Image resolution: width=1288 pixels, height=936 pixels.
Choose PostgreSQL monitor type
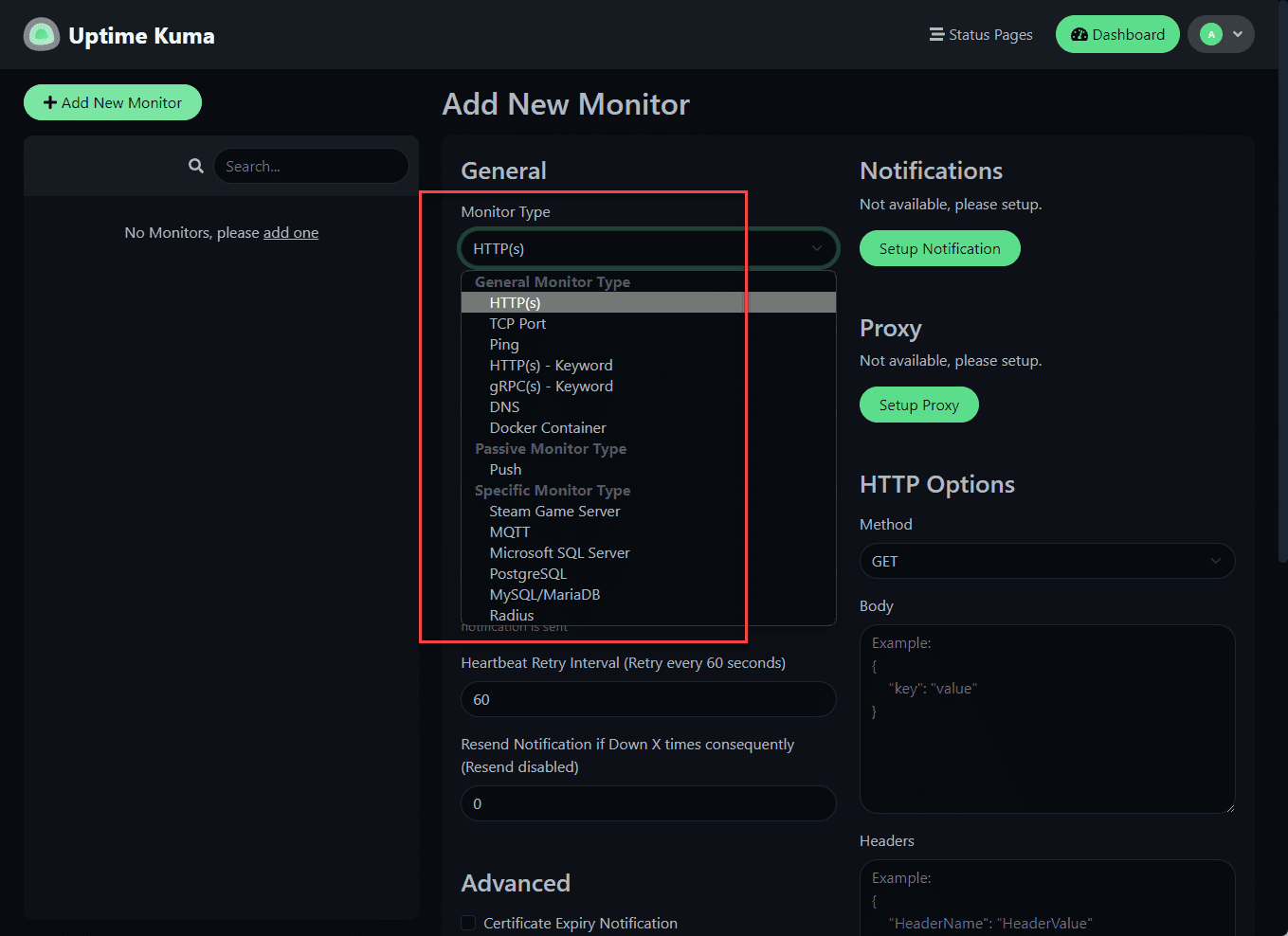[648, 573]
